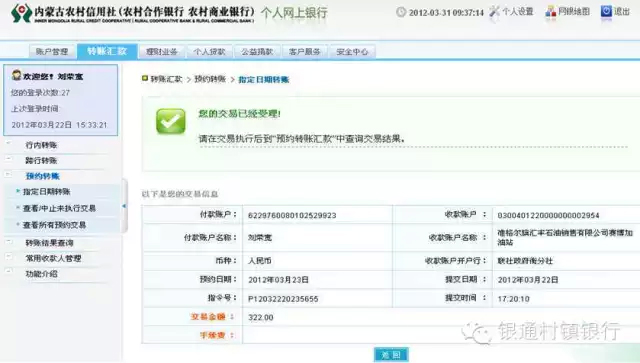Open 个人贷款 tab

tap(209, 51)
